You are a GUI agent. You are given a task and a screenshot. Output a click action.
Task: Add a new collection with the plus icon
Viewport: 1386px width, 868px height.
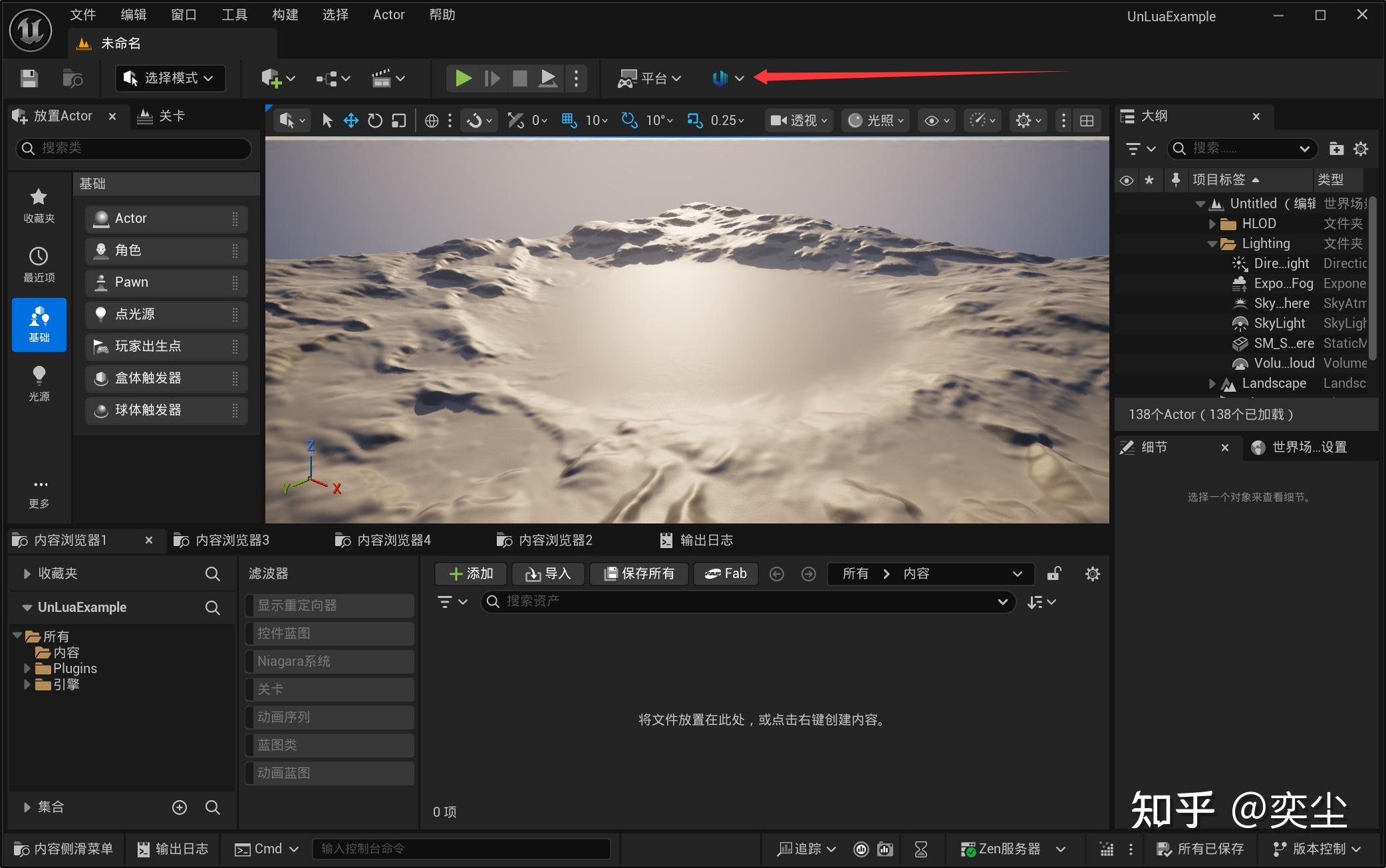180,807
